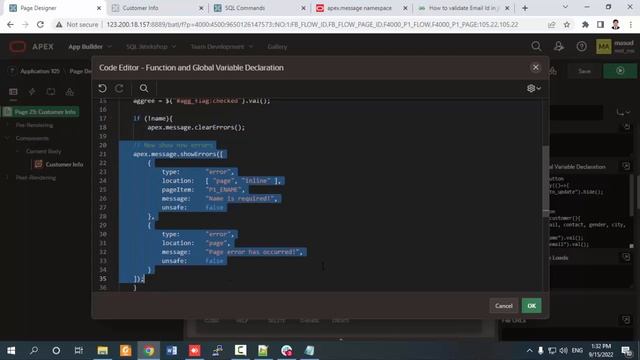Image resolution: width=640 pixels, height=360 pixels.
Task: Open the taskbar volume control
Action: click(564, 351)
